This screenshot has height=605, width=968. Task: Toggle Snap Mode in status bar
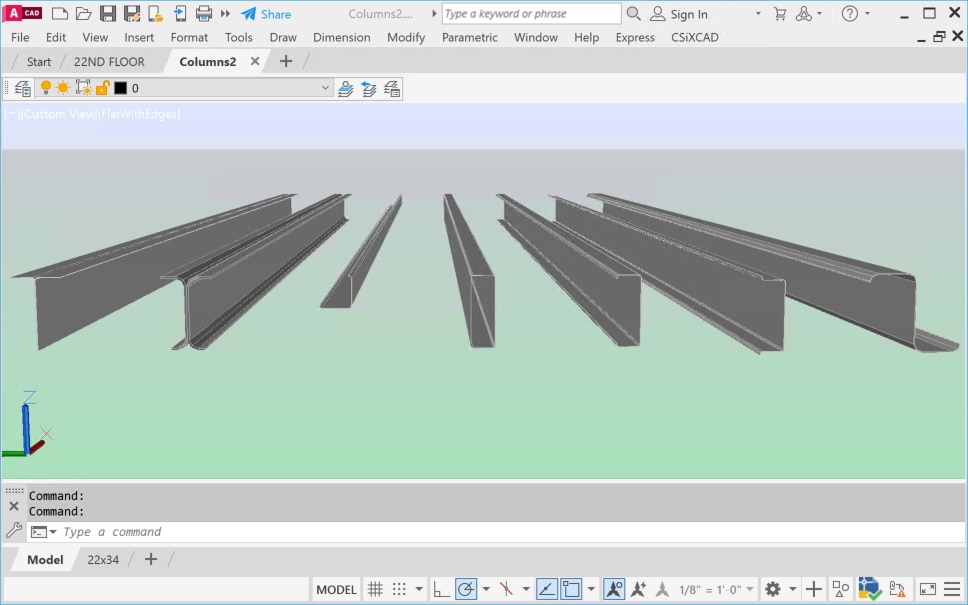(399, 589)
